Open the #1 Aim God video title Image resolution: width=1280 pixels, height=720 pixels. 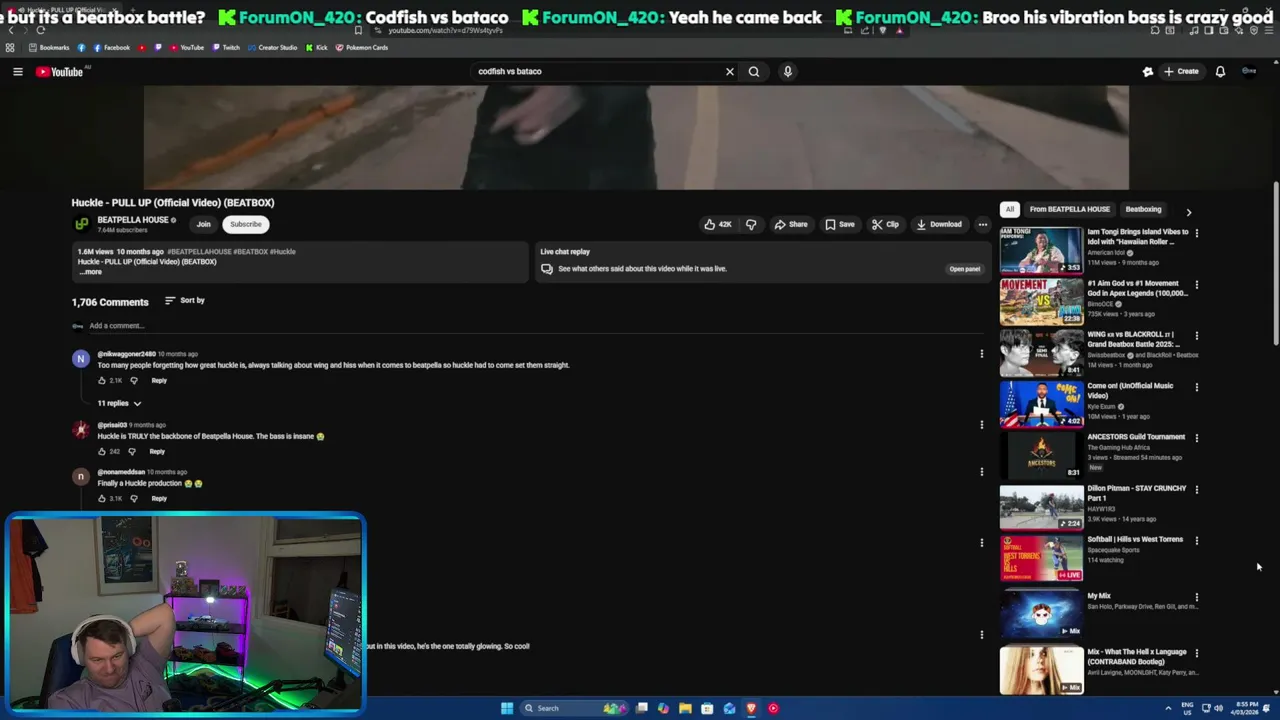pos(1138,288)
